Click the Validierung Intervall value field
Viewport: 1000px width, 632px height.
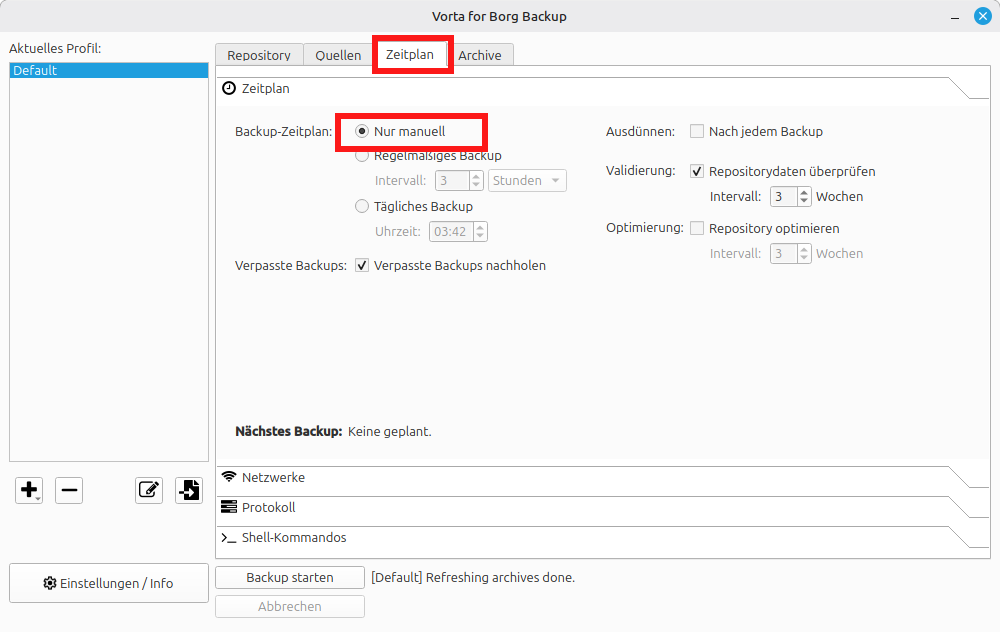(x=784, y=196)
